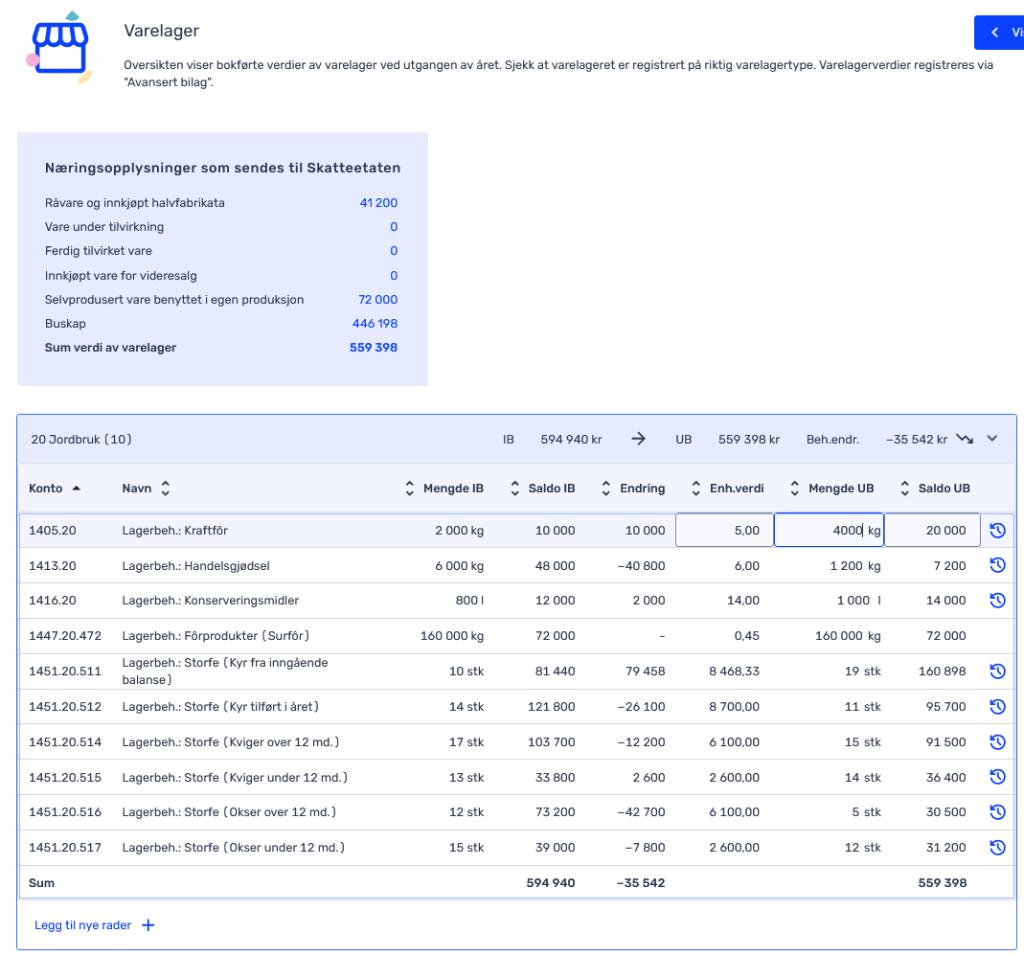The image size is (1024, 956).
Task: Open history for Kviger under 12 md. row
Action: [997, 777]
